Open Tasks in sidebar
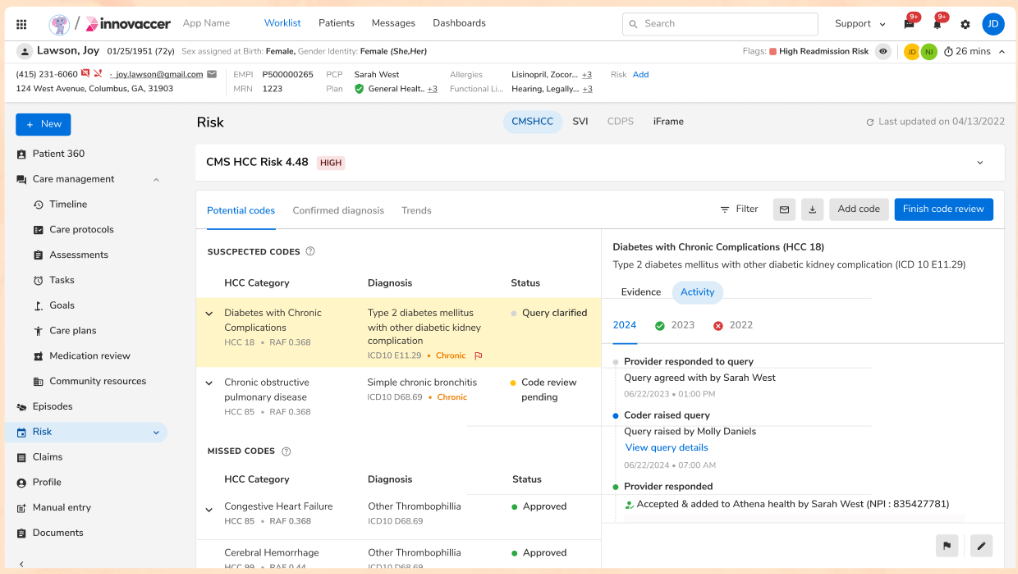This screenshot has height=574, width=1018. coord(62,281)
